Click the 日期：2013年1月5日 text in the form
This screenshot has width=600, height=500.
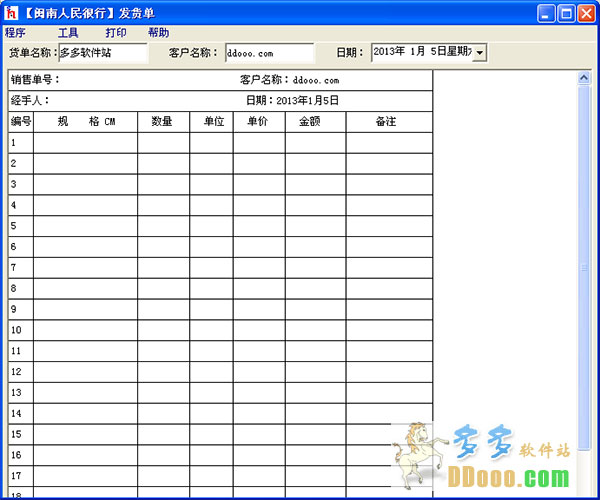[292, 100]
